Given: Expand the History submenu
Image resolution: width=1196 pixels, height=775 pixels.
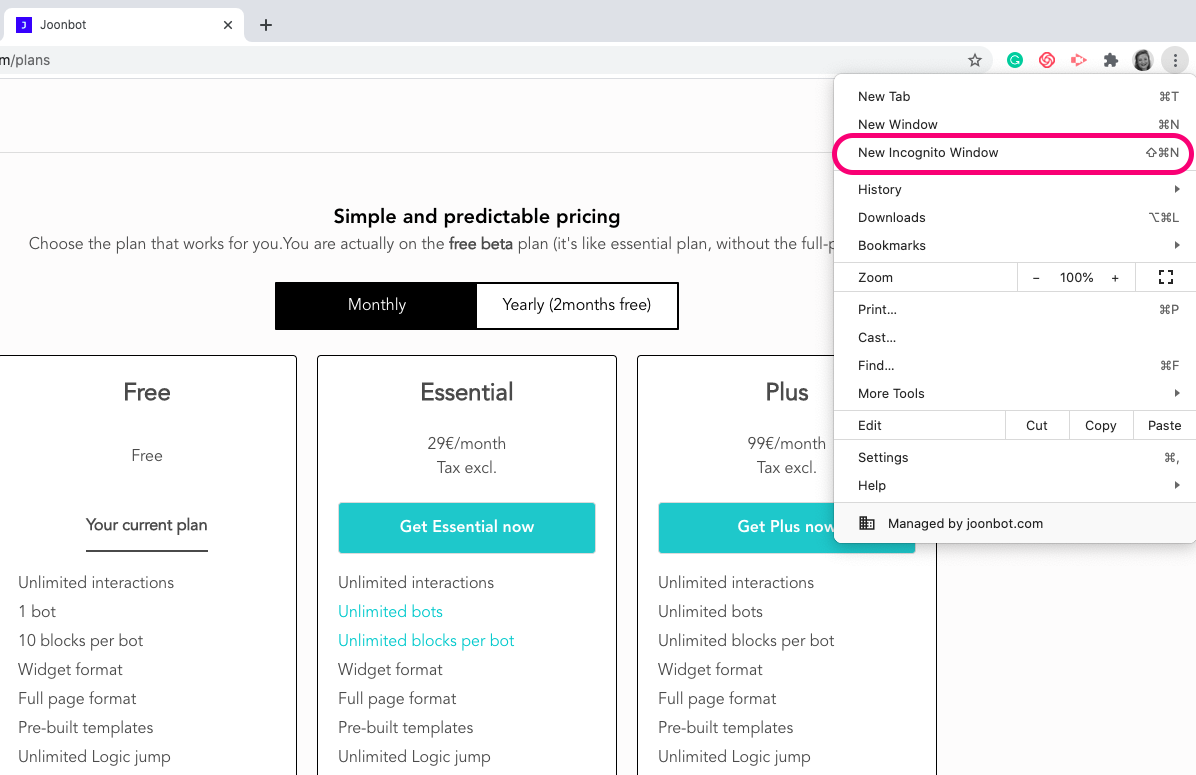Looking at the screenshot, I should click(x=1014, y=189).
